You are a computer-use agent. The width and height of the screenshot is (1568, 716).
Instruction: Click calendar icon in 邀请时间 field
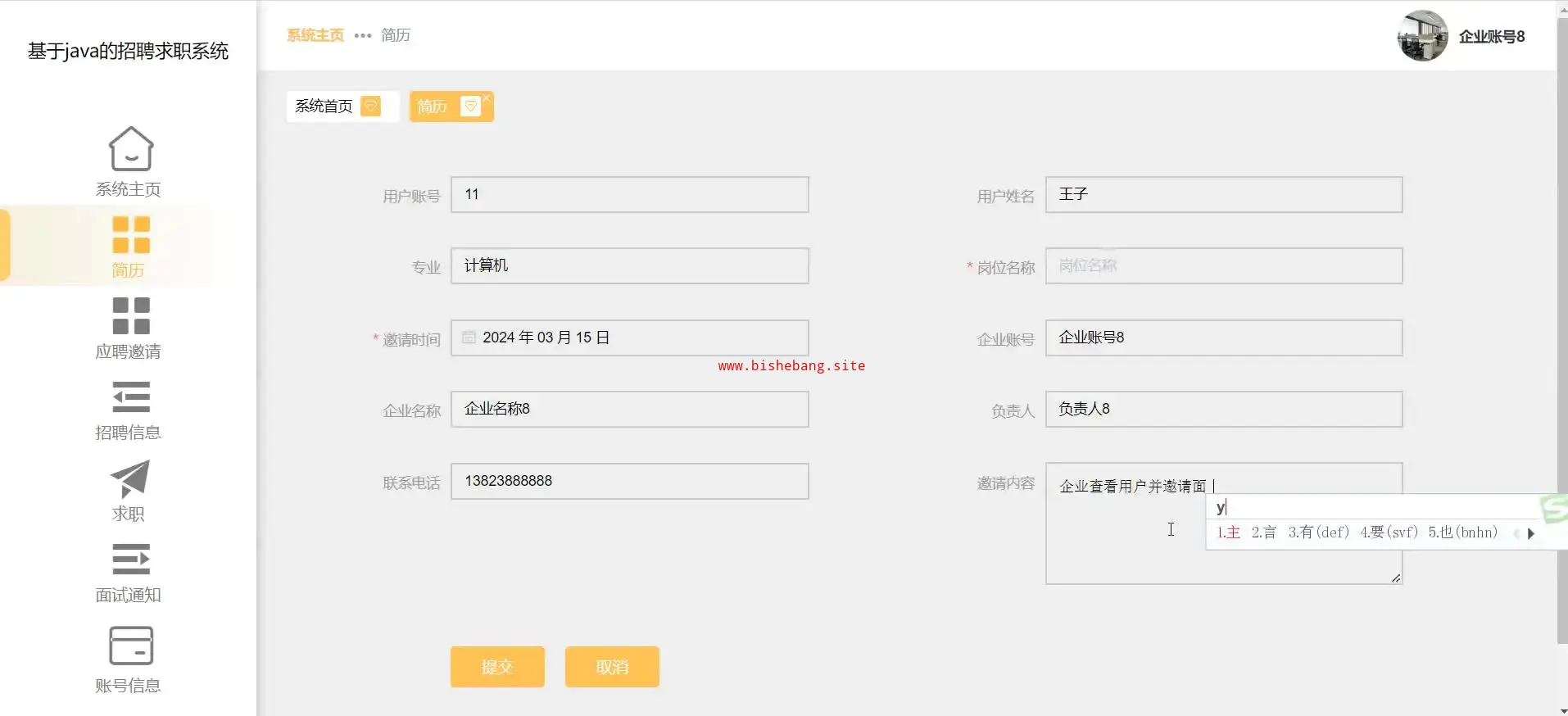(x=469, y=338)
